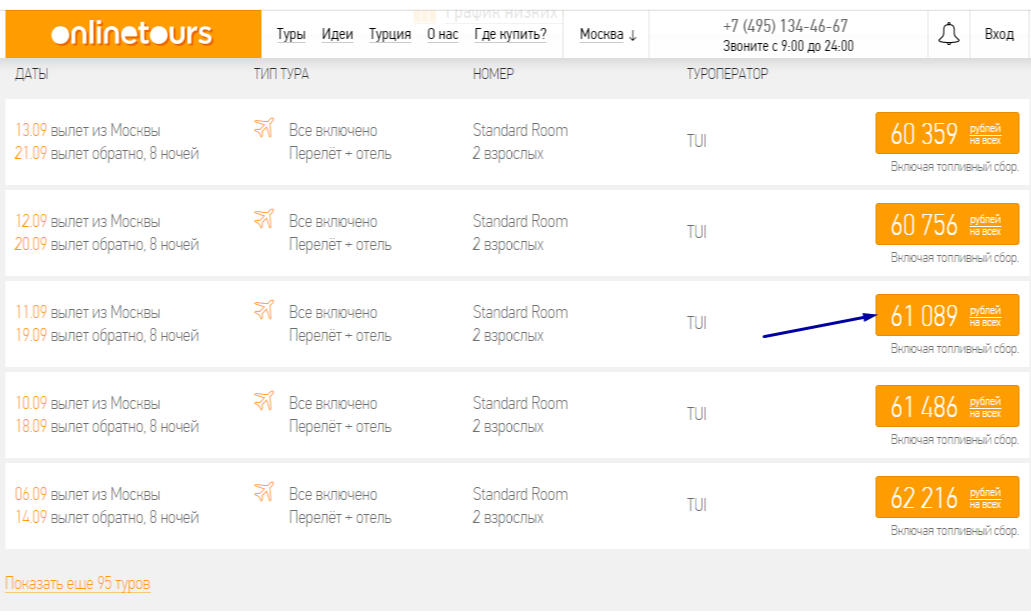Open the Идеи menu item

pos(337,35)
